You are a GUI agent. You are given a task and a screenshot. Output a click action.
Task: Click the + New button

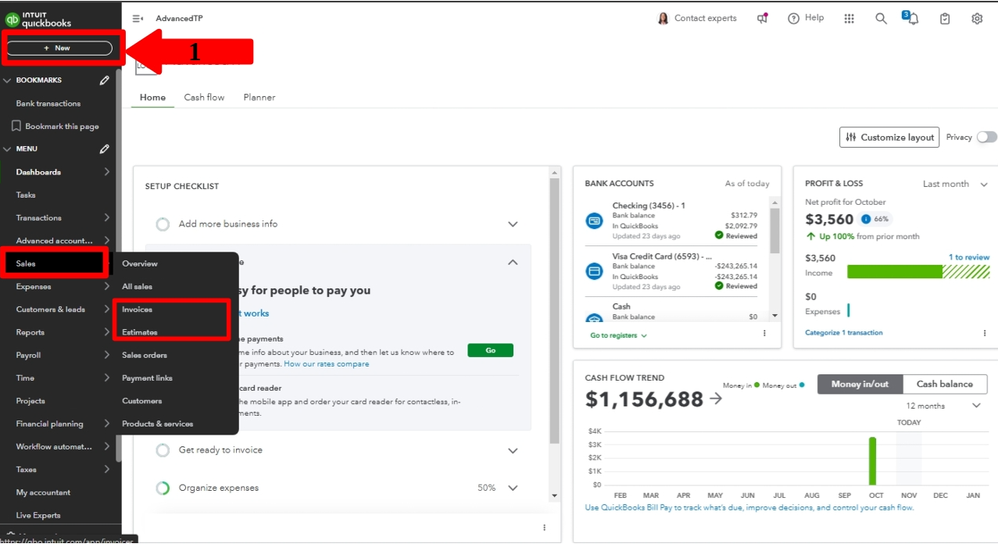pos(59,48)
